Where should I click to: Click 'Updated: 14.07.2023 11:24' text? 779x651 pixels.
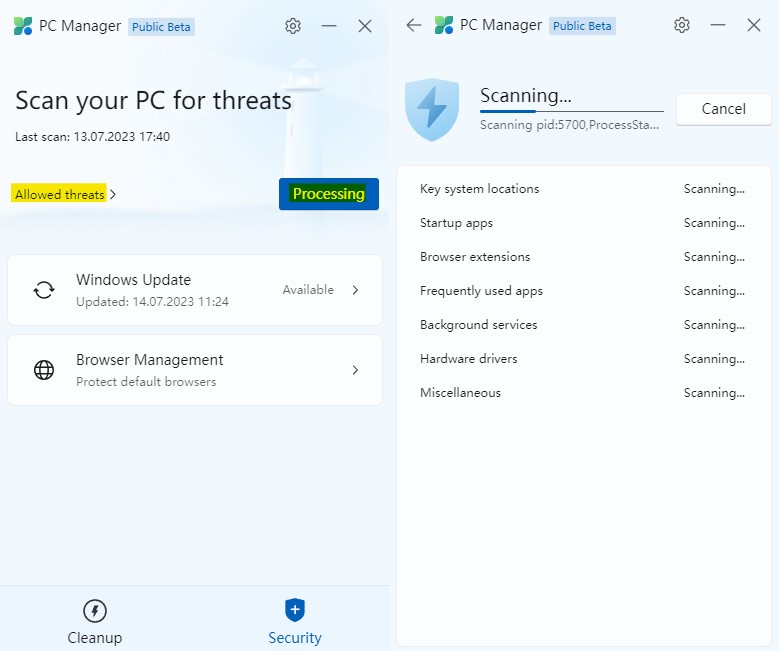click(x=152, y=302)
